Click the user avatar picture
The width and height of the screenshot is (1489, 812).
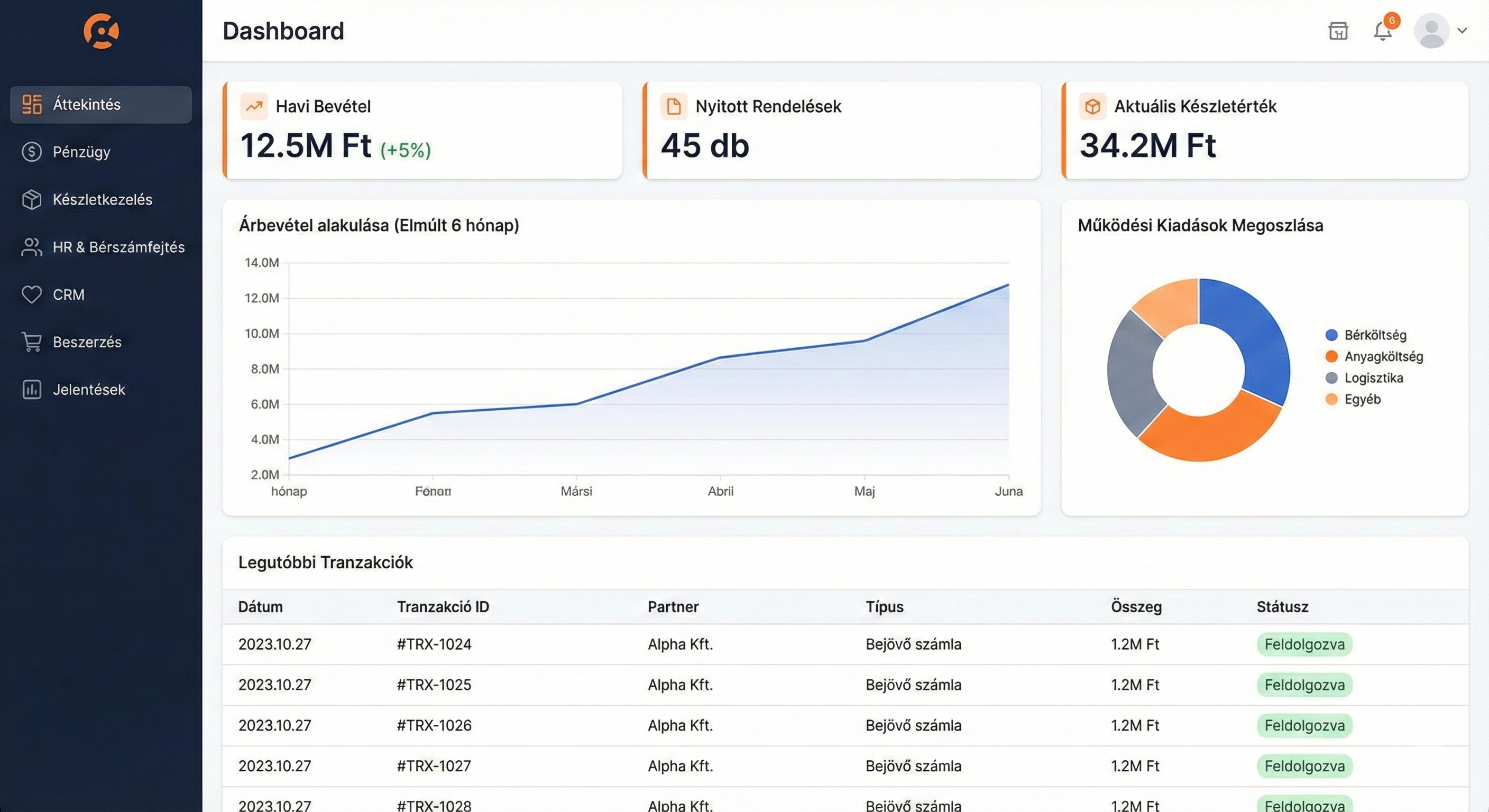(x=1431, y=31)
